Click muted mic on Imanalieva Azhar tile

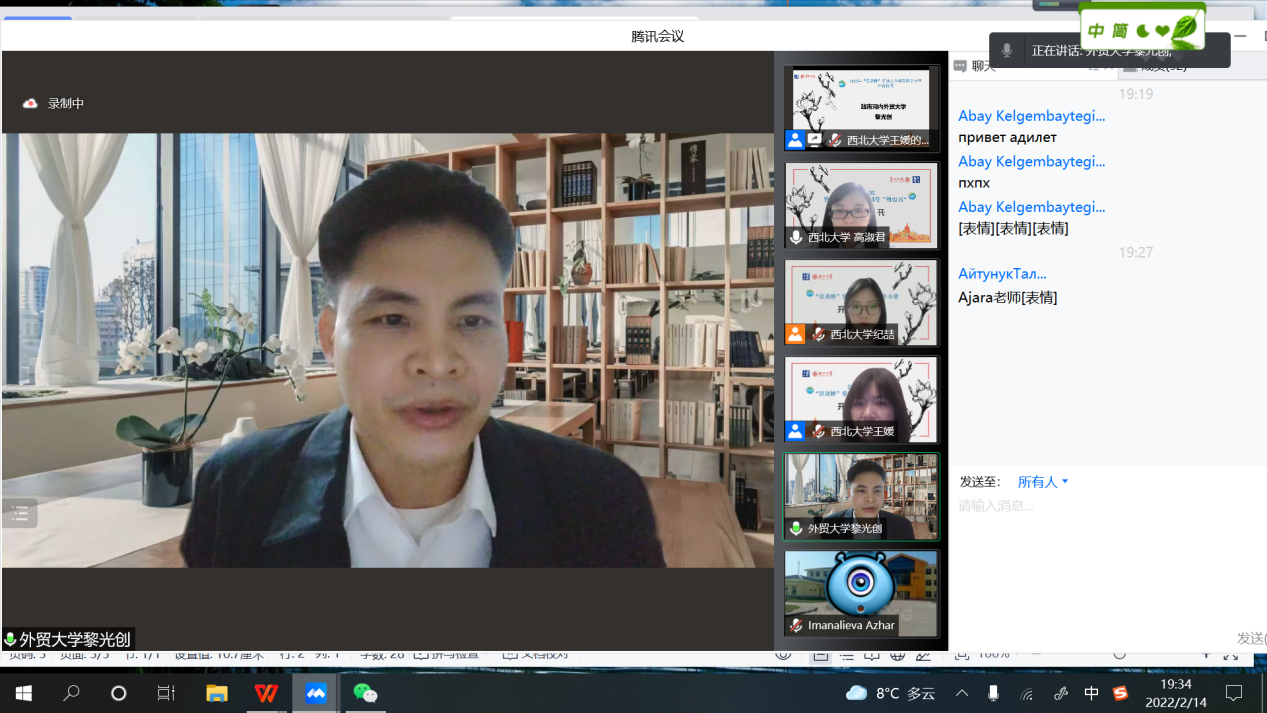pyautogui.click(x=796, y=625)
